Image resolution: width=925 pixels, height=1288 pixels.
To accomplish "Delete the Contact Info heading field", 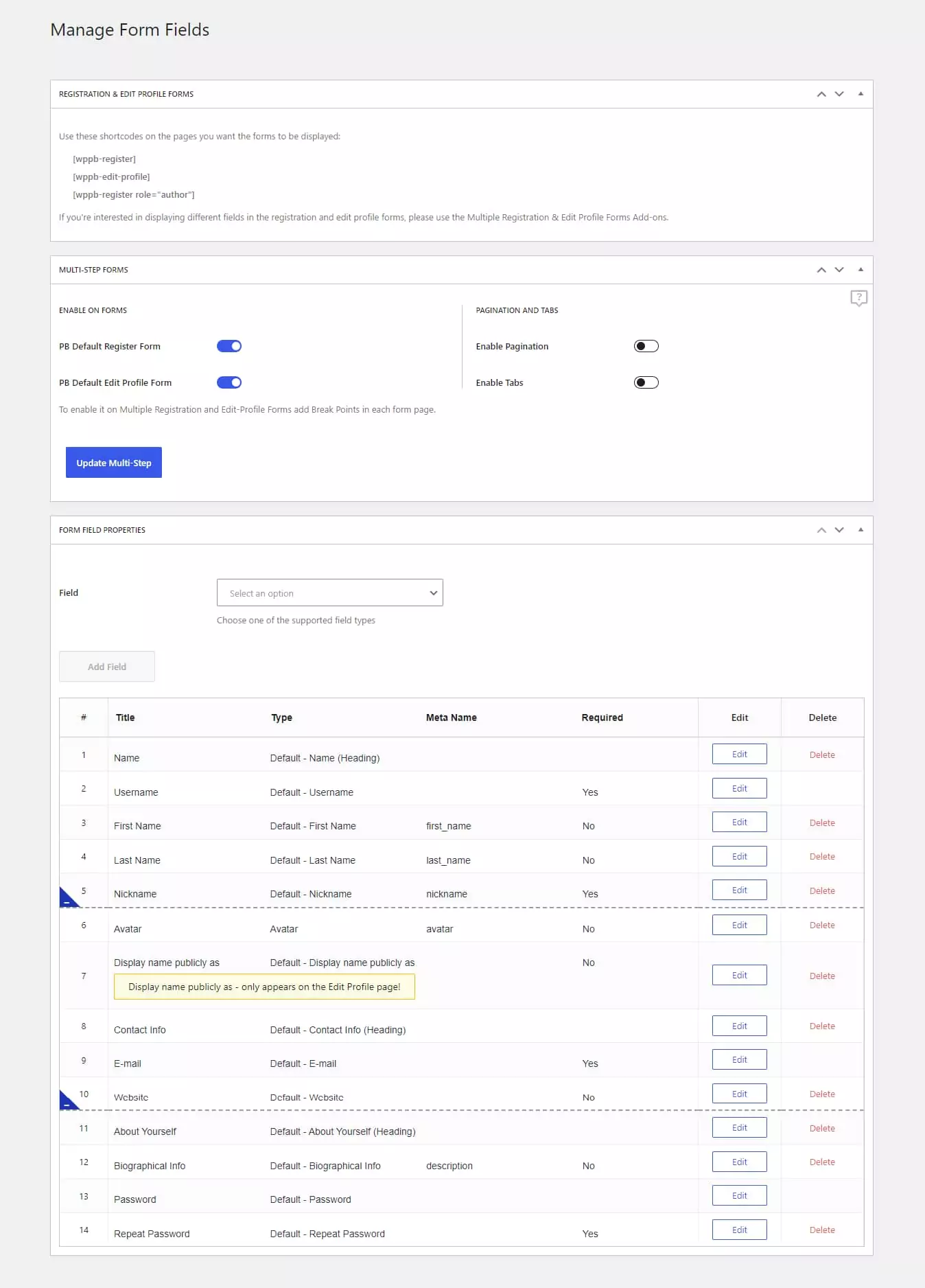I will click(822, 1026).
